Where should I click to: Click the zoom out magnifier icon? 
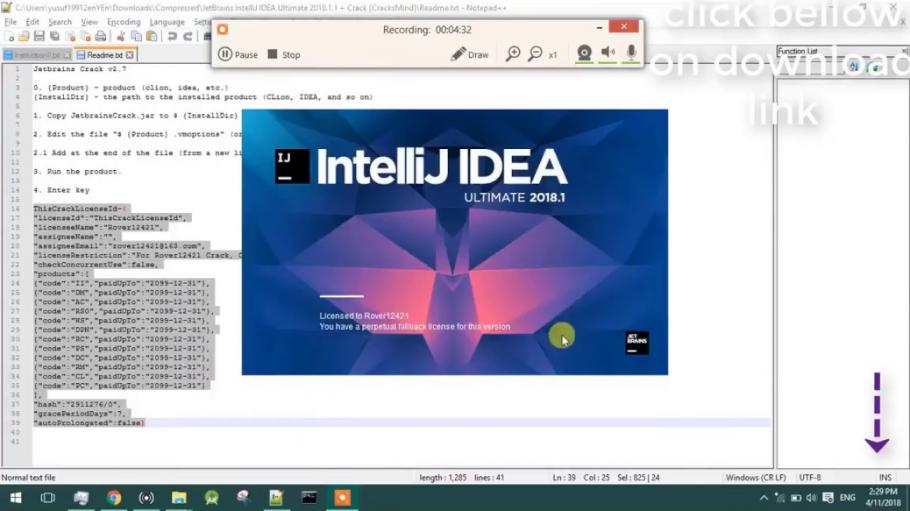536,54
